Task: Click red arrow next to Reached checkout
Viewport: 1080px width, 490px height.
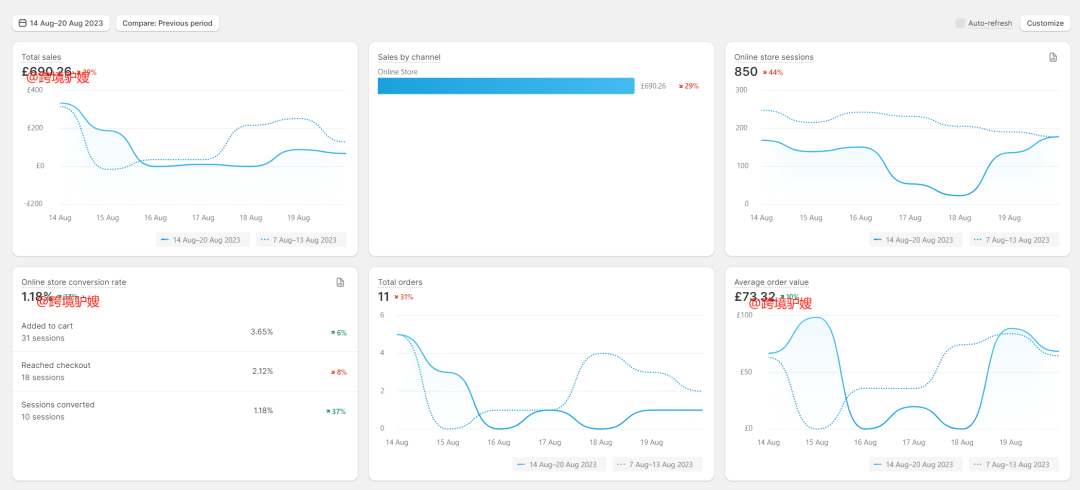Action: coord(334,372)
